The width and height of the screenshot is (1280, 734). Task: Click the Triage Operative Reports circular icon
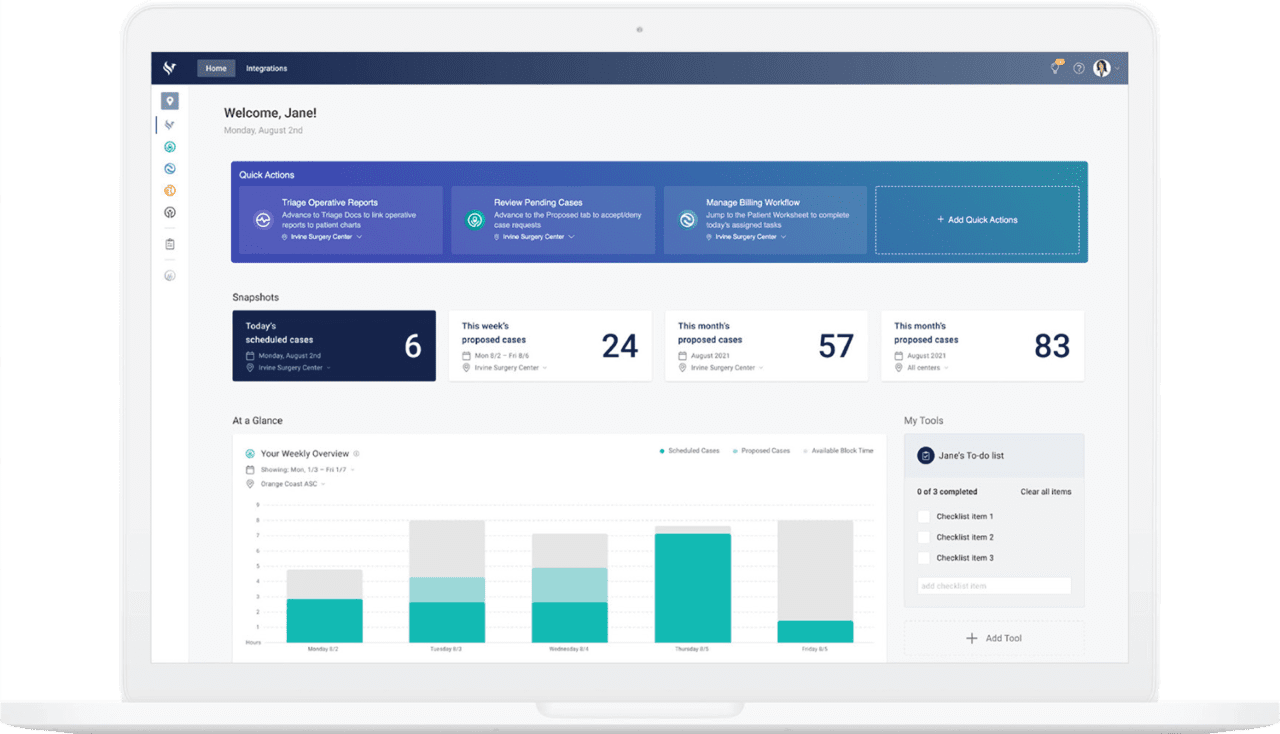tap(262, 218)
